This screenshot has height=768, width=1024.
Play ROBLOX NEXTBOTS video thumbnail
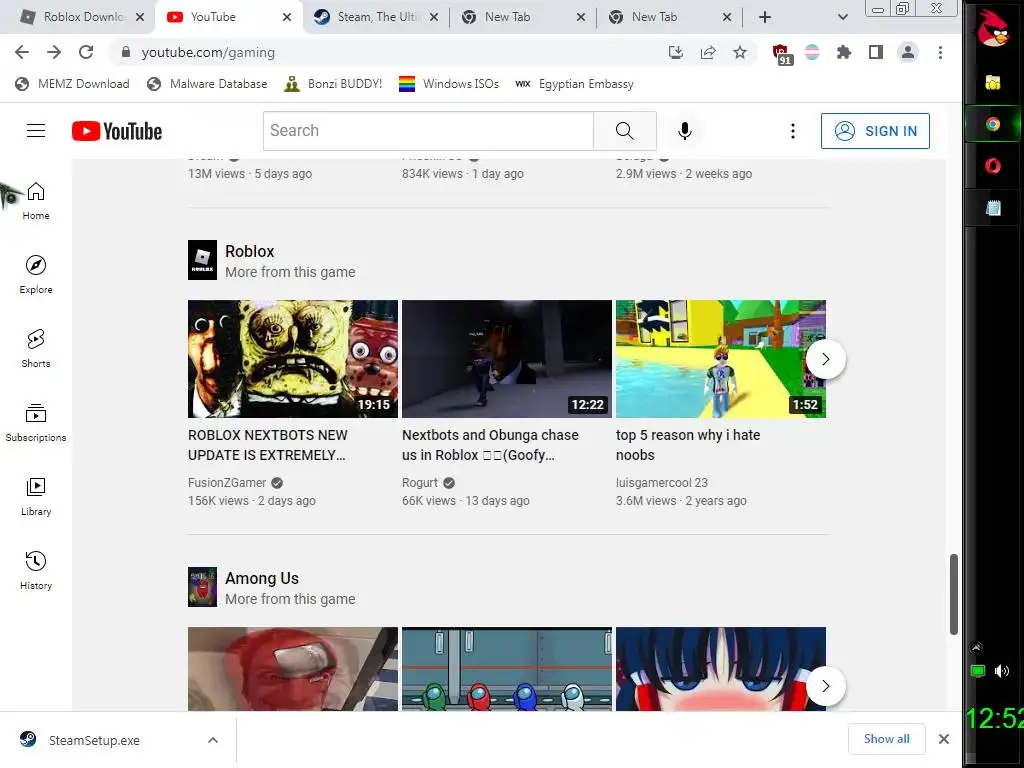click(293, 359)
